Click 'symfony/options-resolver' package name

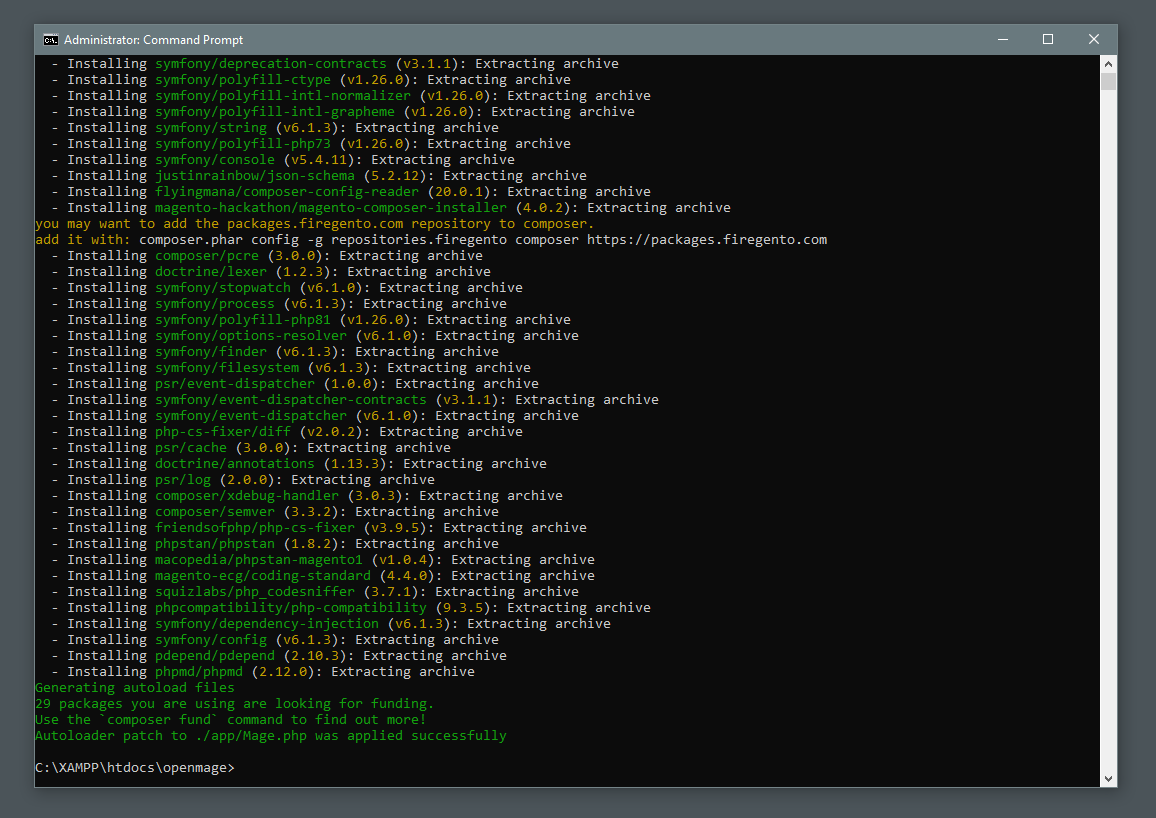pyautogui.click(x=251, y=335)
